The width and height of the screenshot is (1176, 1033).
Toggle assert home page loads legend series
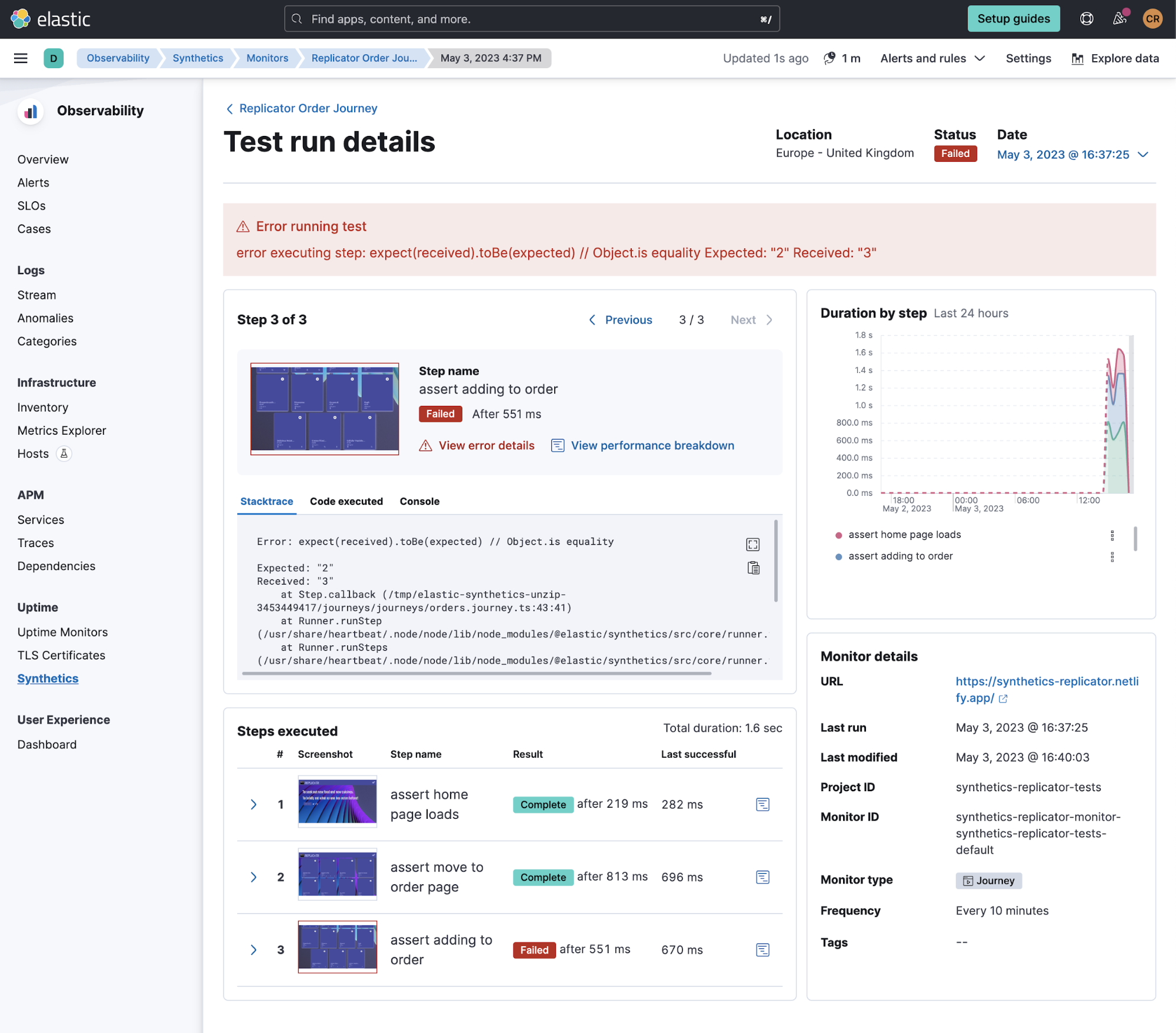click(904, 535)
